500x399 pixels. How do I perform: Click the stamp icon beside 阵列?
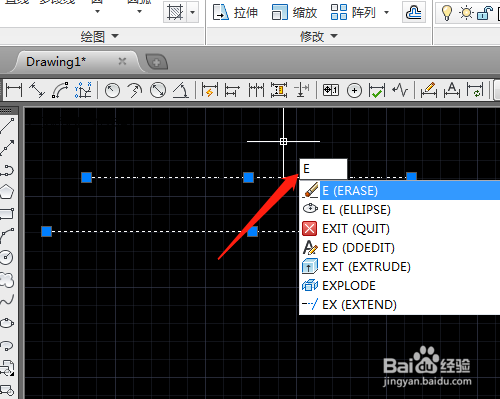coord(414,13)
